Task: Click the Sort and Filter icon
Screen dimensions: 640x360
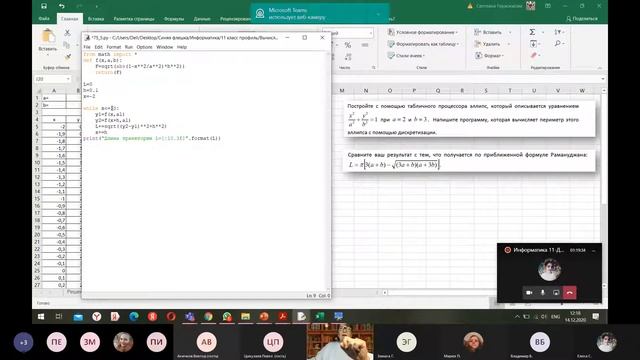Action: [558, 32]
